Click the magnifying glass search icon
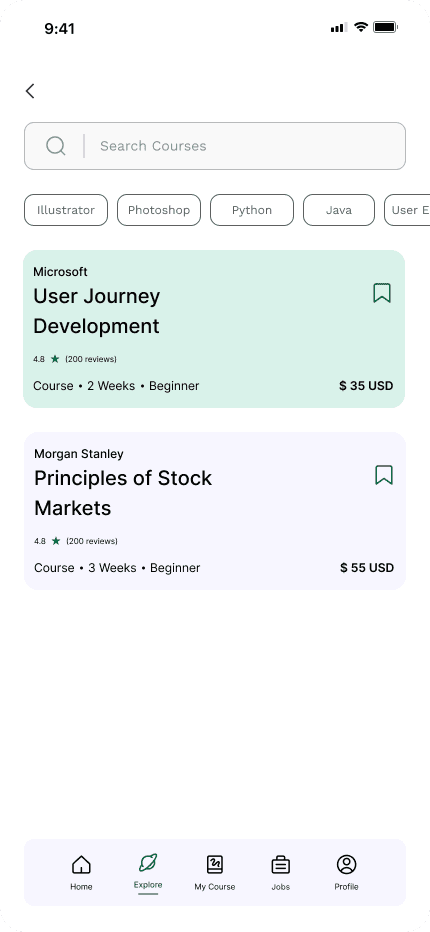 coord(56,146)
